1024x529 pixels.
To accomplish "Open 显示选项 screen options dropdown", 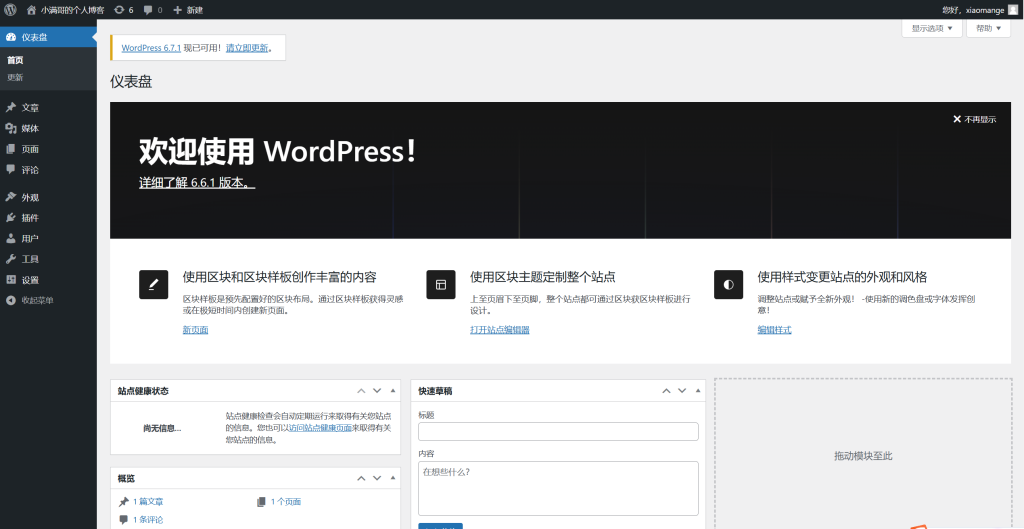I will tap(932, 28).
